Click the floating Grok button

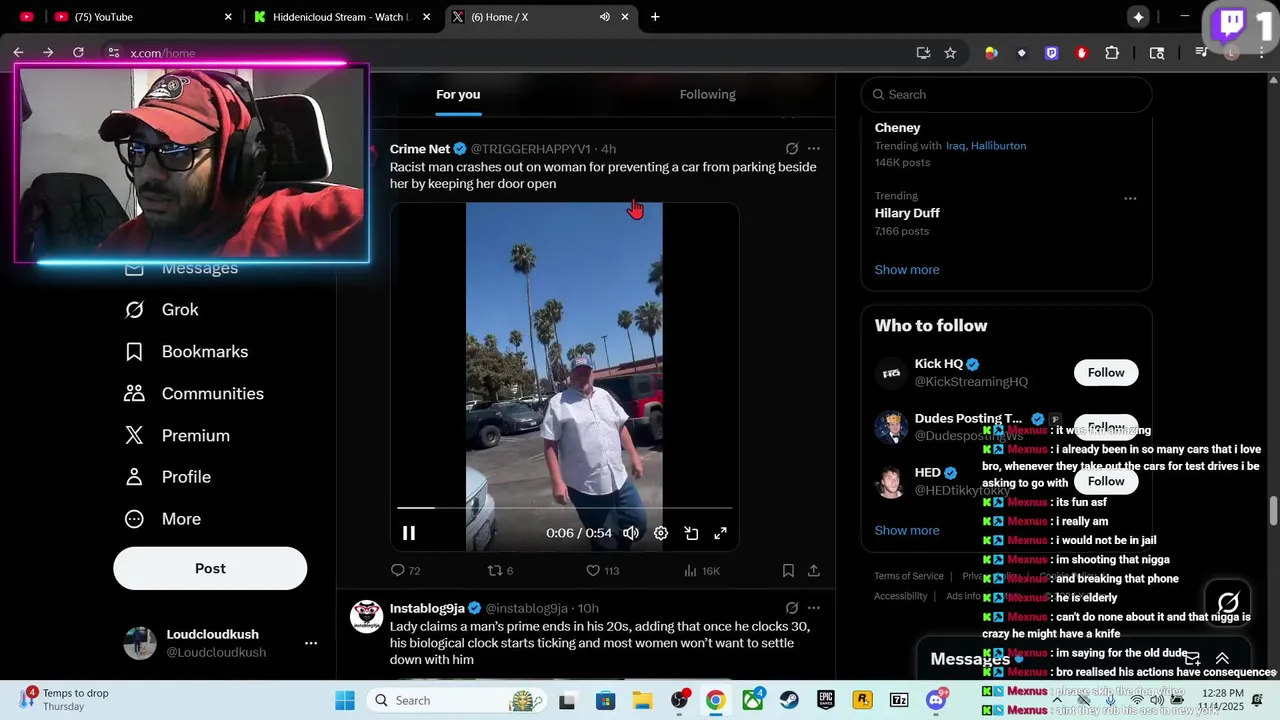(x=1228, y=603)
